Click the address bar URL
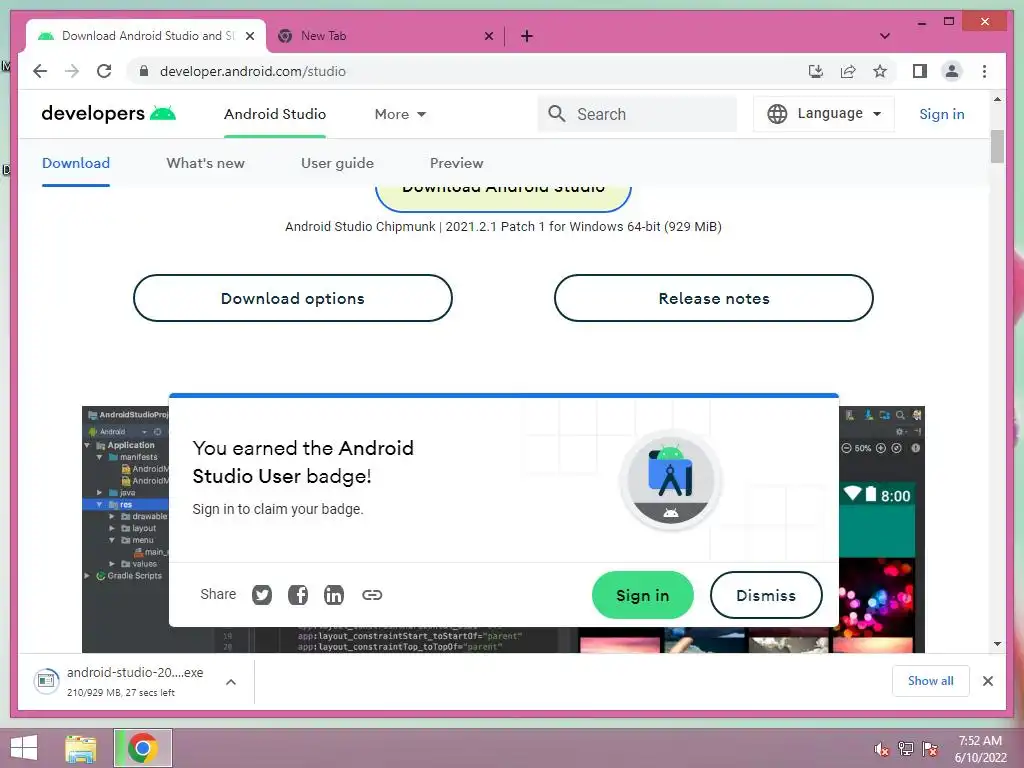1024x768 pixels. click(x=253, y=71)
